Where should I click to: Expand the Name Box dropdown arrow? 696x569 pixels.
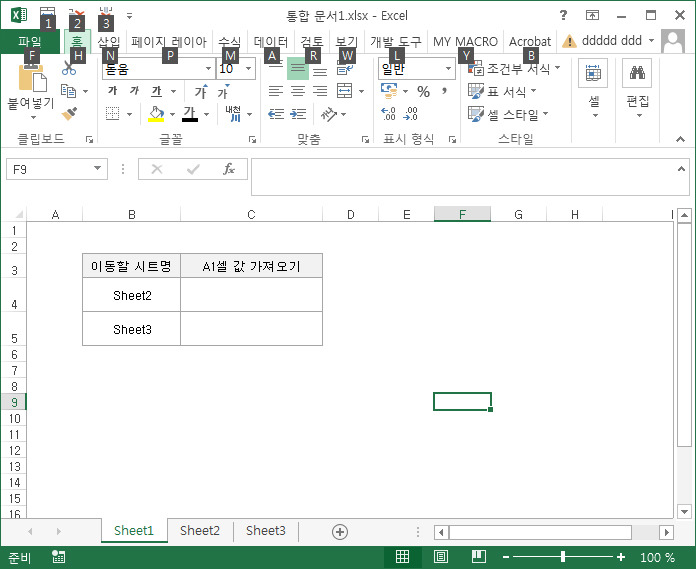(97, 169)
